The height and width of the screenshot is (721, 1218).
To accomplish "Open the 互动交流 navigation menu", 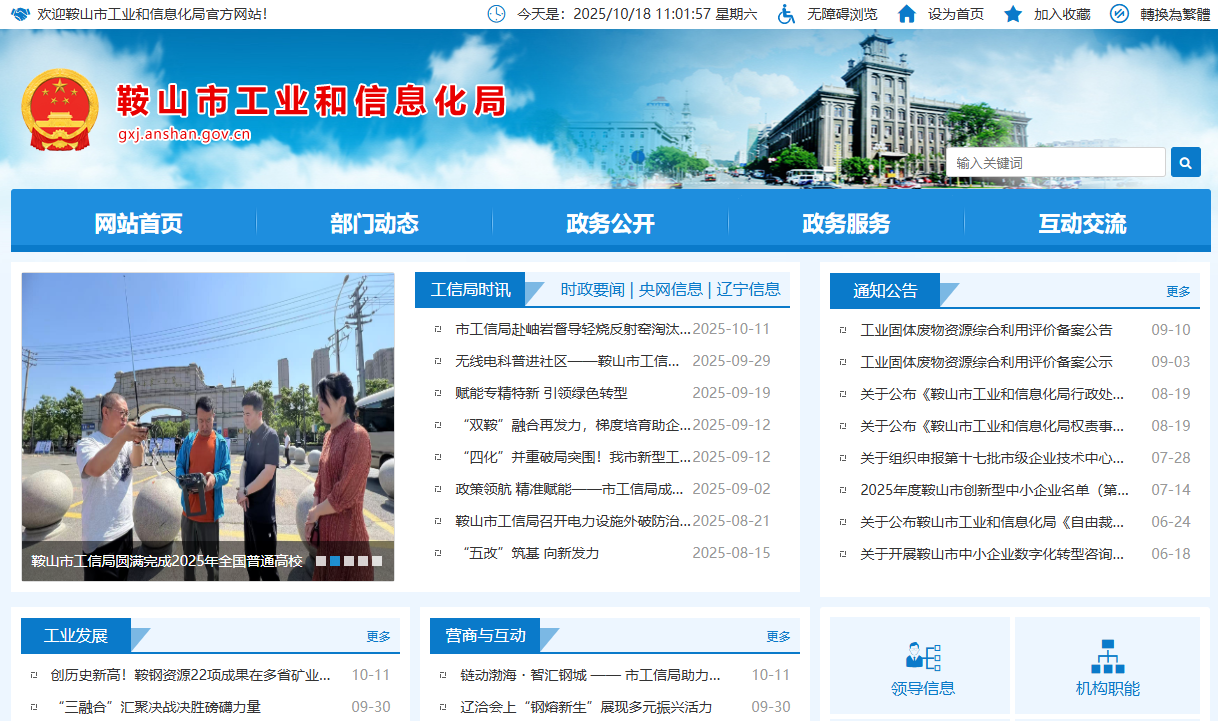I will coord(1083,224).
